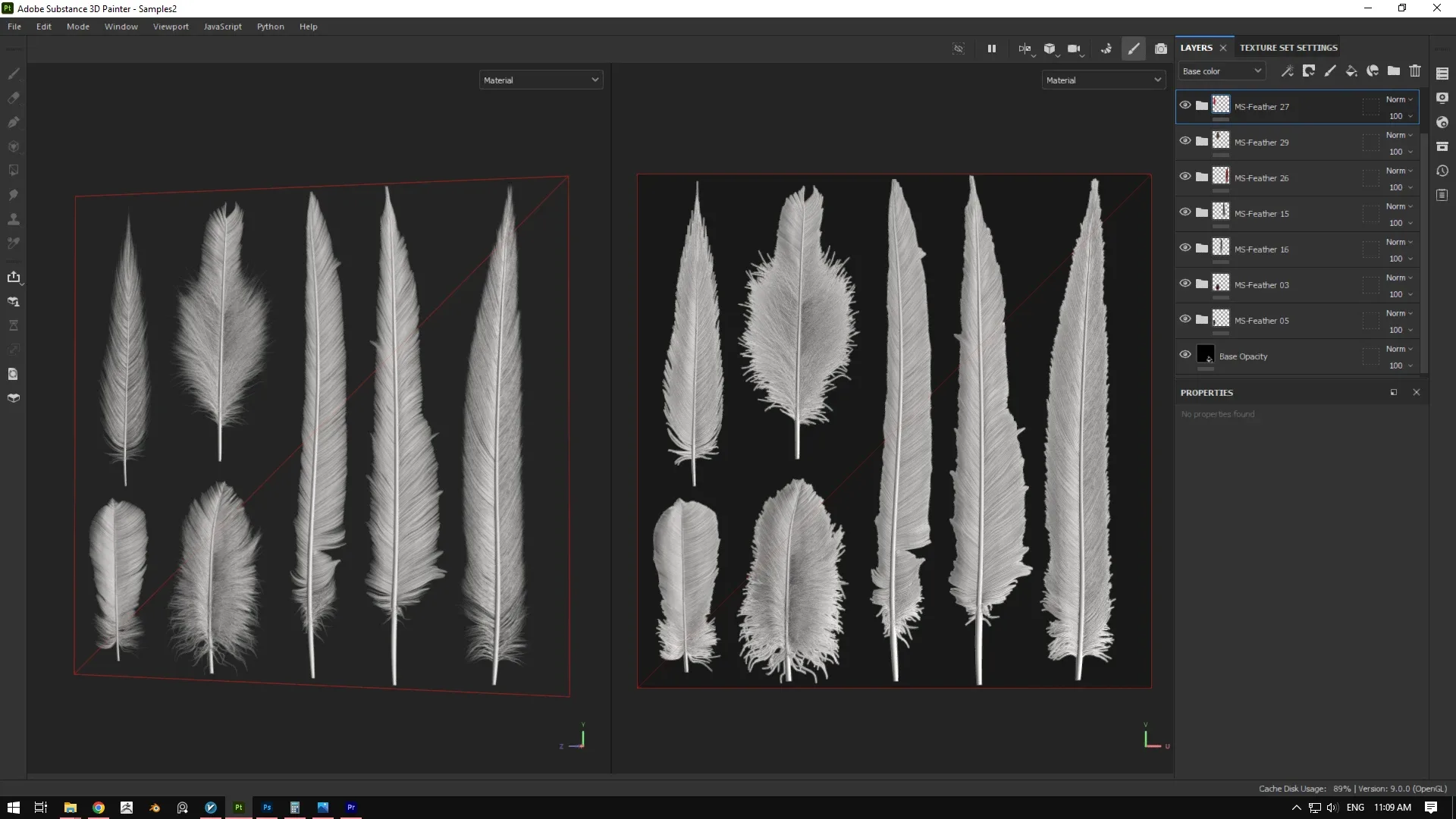Hide the MS-Feather 27 layer
This screenshot has height=819, width=1456.
pyautogui.click(x=1185, y=105)
